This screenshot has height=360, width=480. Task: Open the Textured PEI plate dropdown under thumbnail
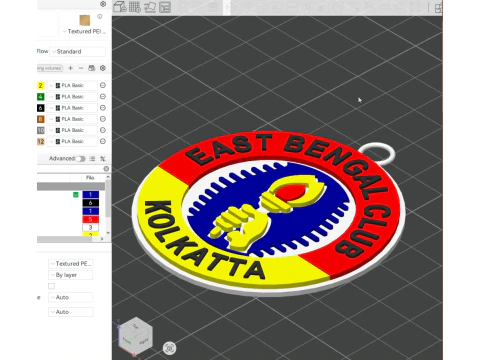pyautogui.click(x=85, y=31)
